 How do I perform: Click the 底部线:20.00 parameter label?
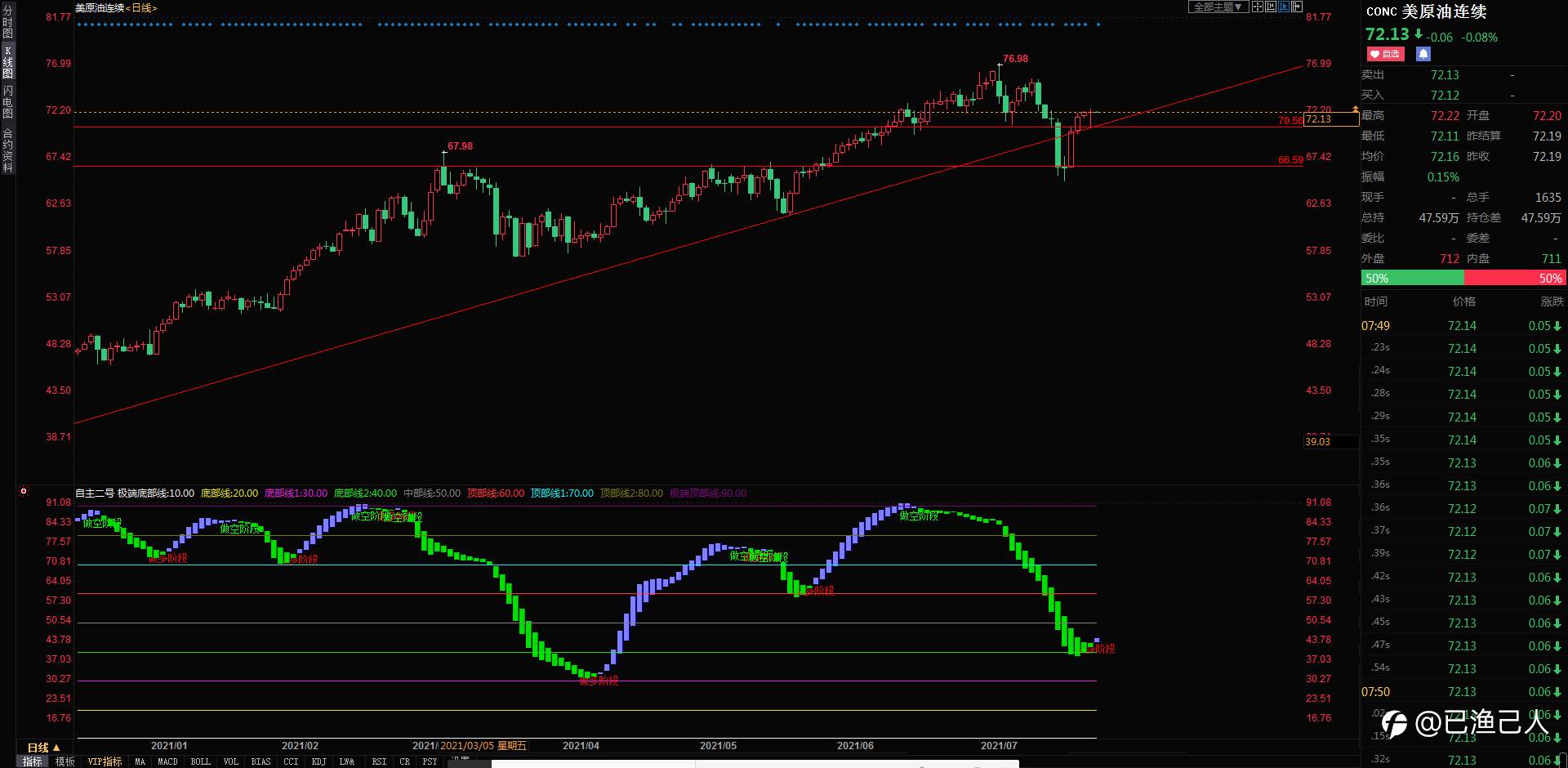(x=229, y=493)
